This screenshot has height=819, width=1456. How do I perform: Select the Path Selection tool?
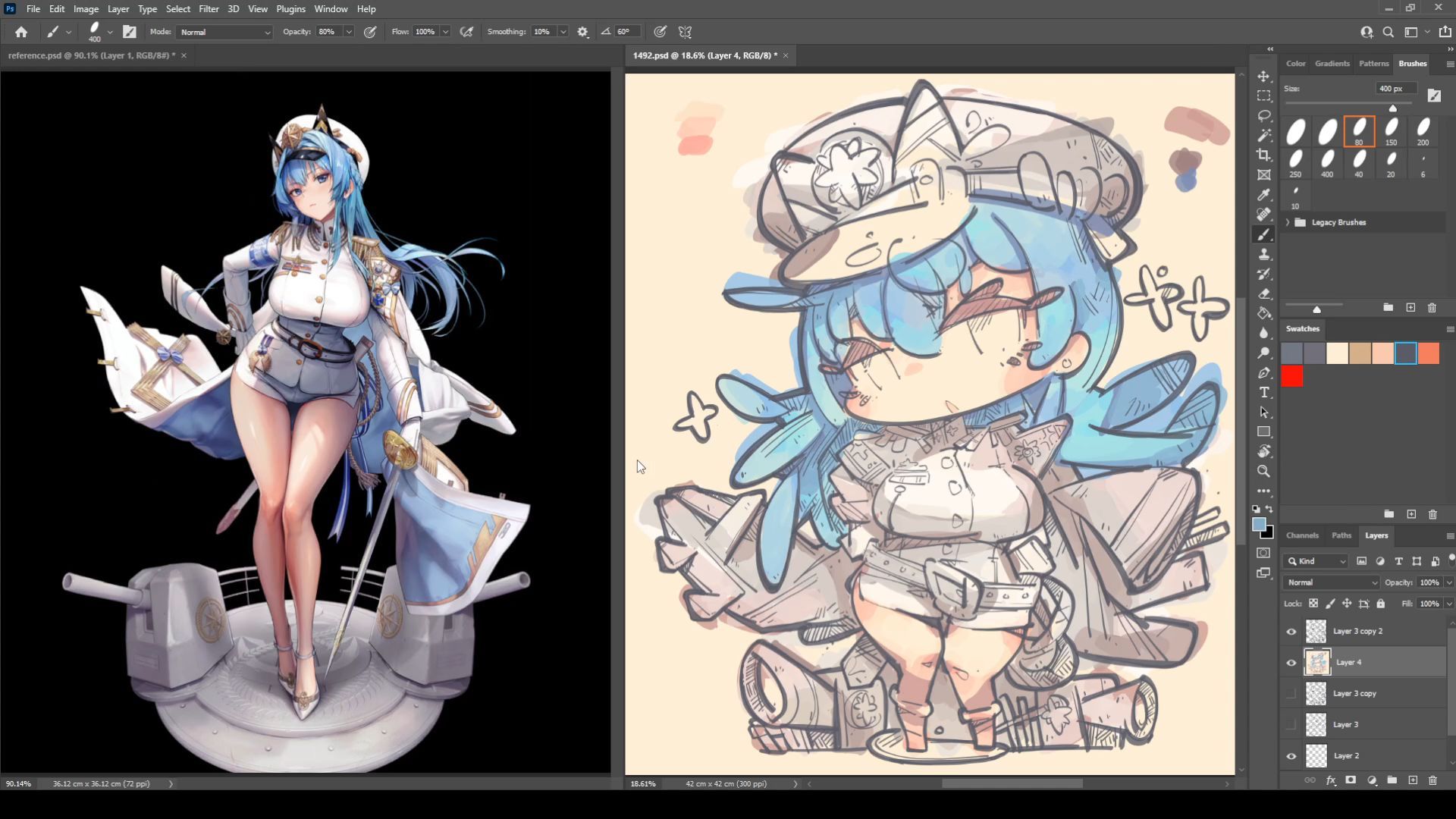1263,412
